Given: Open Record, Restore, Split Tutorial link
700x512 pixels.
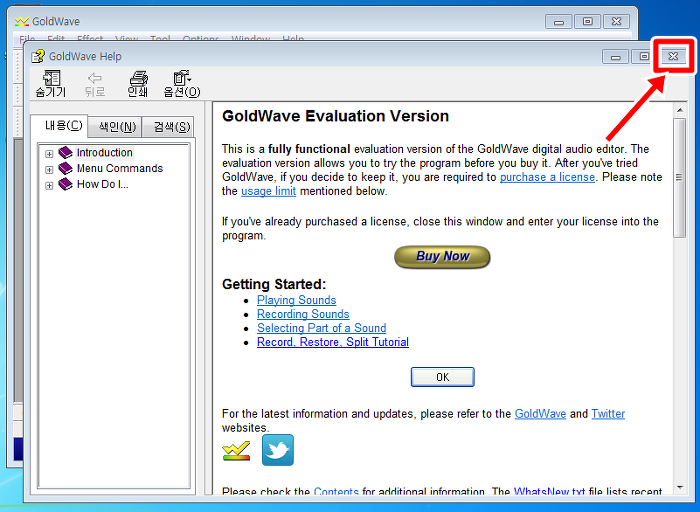Looking at the screenshot, I should pos(333,342).
